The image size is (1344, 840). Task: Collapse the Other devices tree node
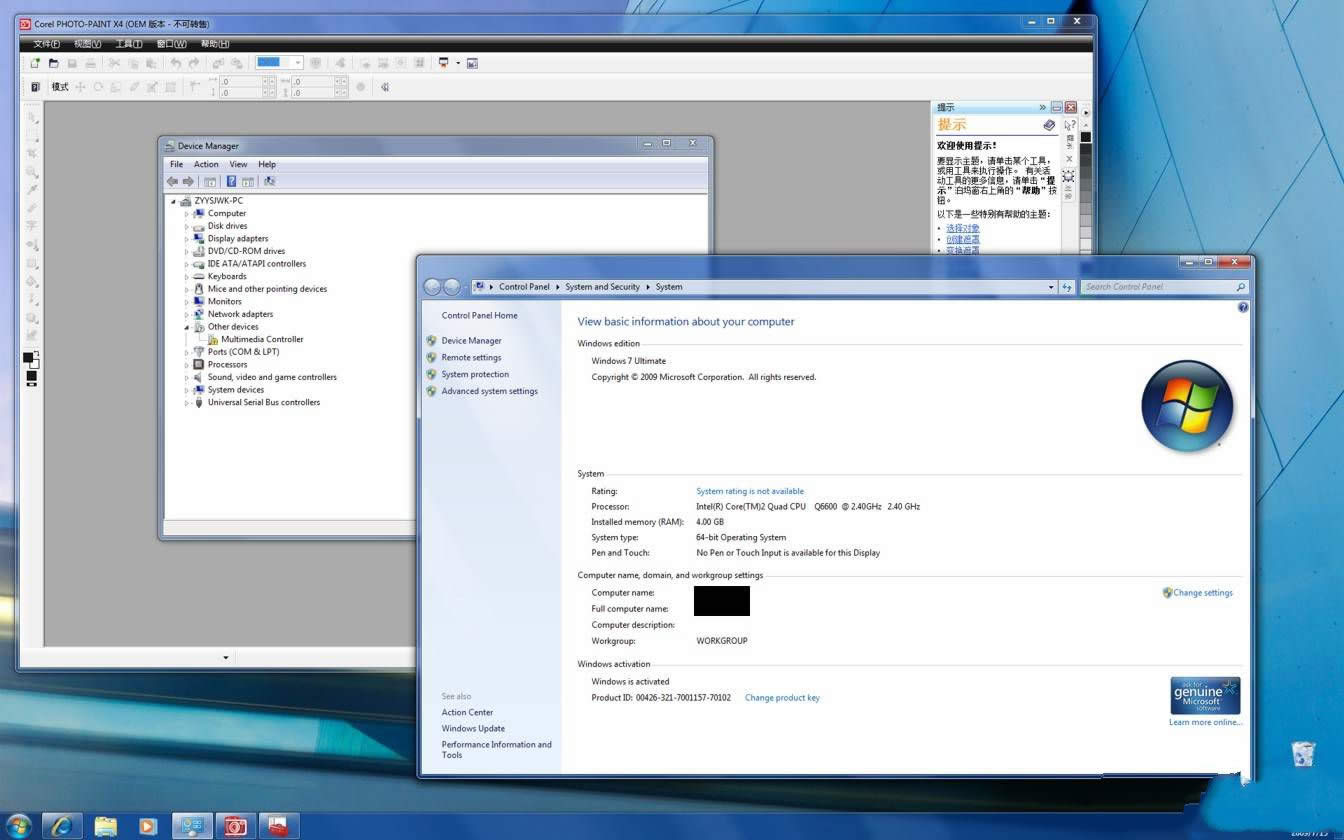[x=186, y=326]
